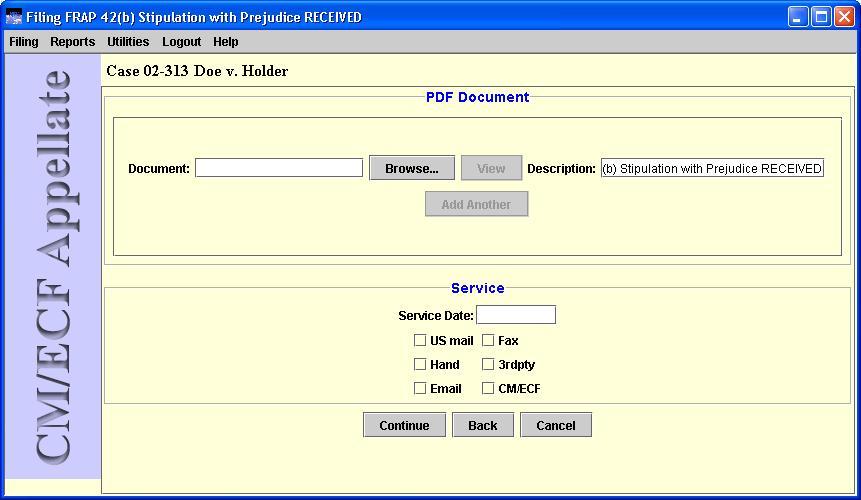Minimize the filing window

(798, 17)
